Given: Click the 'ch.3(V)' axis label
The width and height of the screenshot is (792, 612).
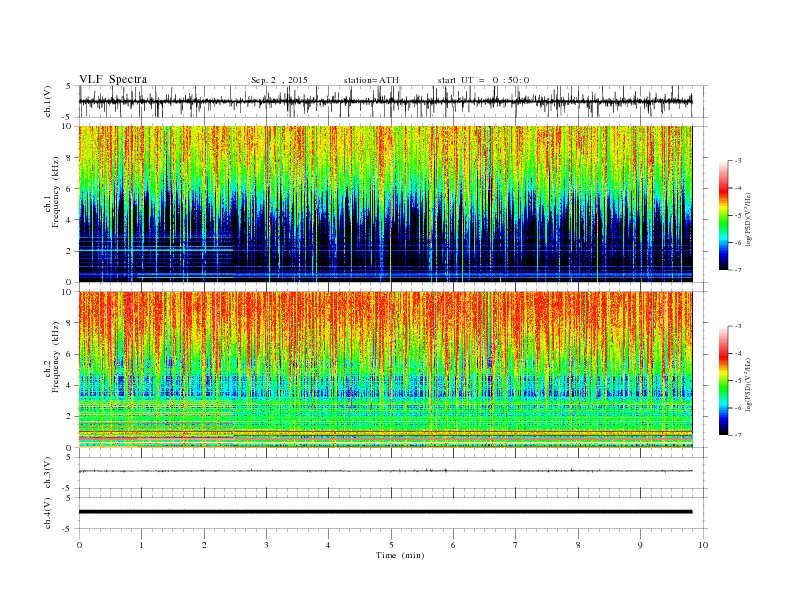Looking at the screenshot, I should (48, 473).
